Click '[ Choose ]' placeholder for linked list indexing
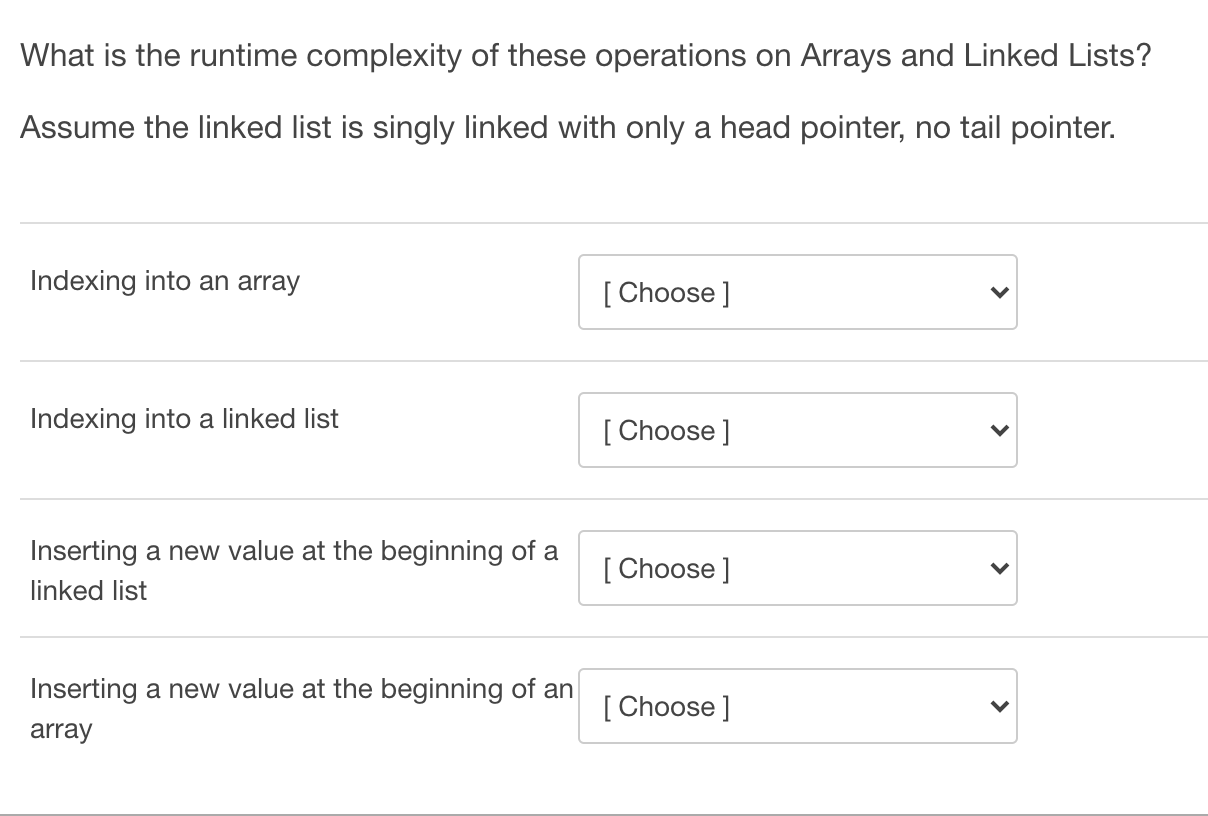Screen dimensions: 1208x816 tap(666, 431)
